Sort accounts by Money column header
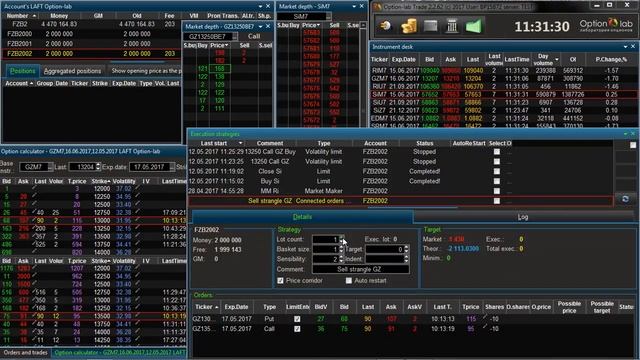This screenshot has height=360, width=640. pos(59,16)
